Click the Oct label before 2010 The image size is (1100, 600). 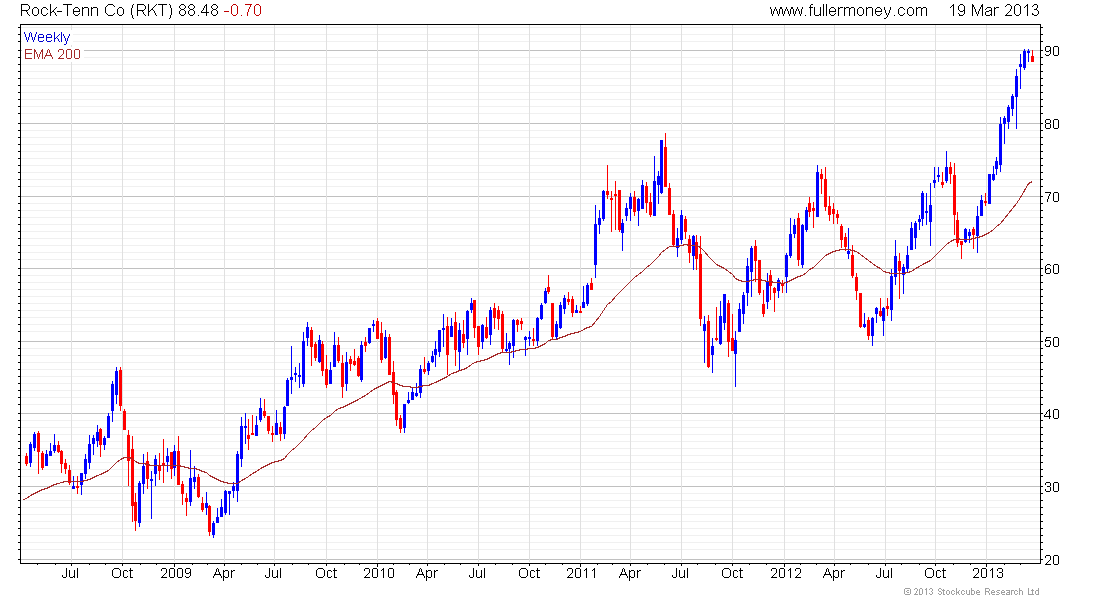(x=326, y=573)
